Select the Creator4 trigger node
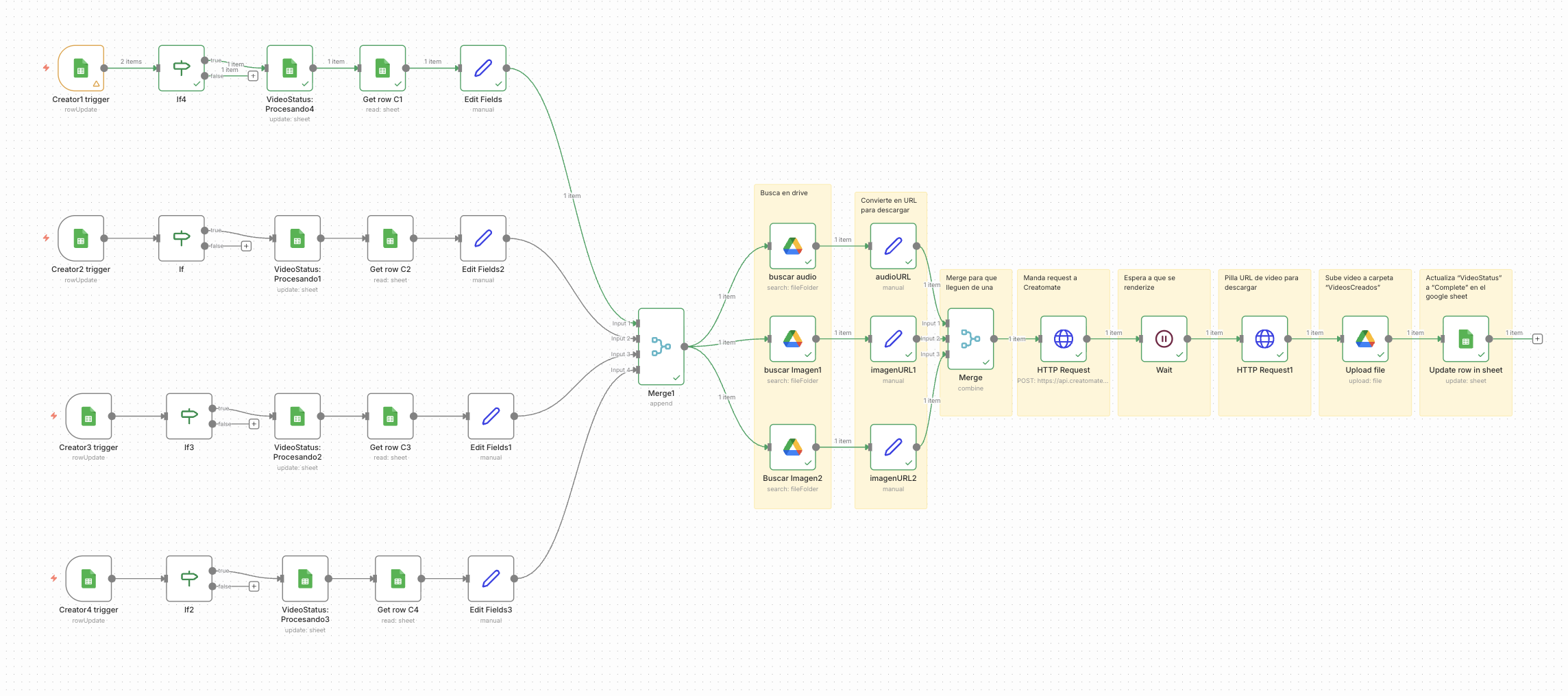 tap(88, 579)
